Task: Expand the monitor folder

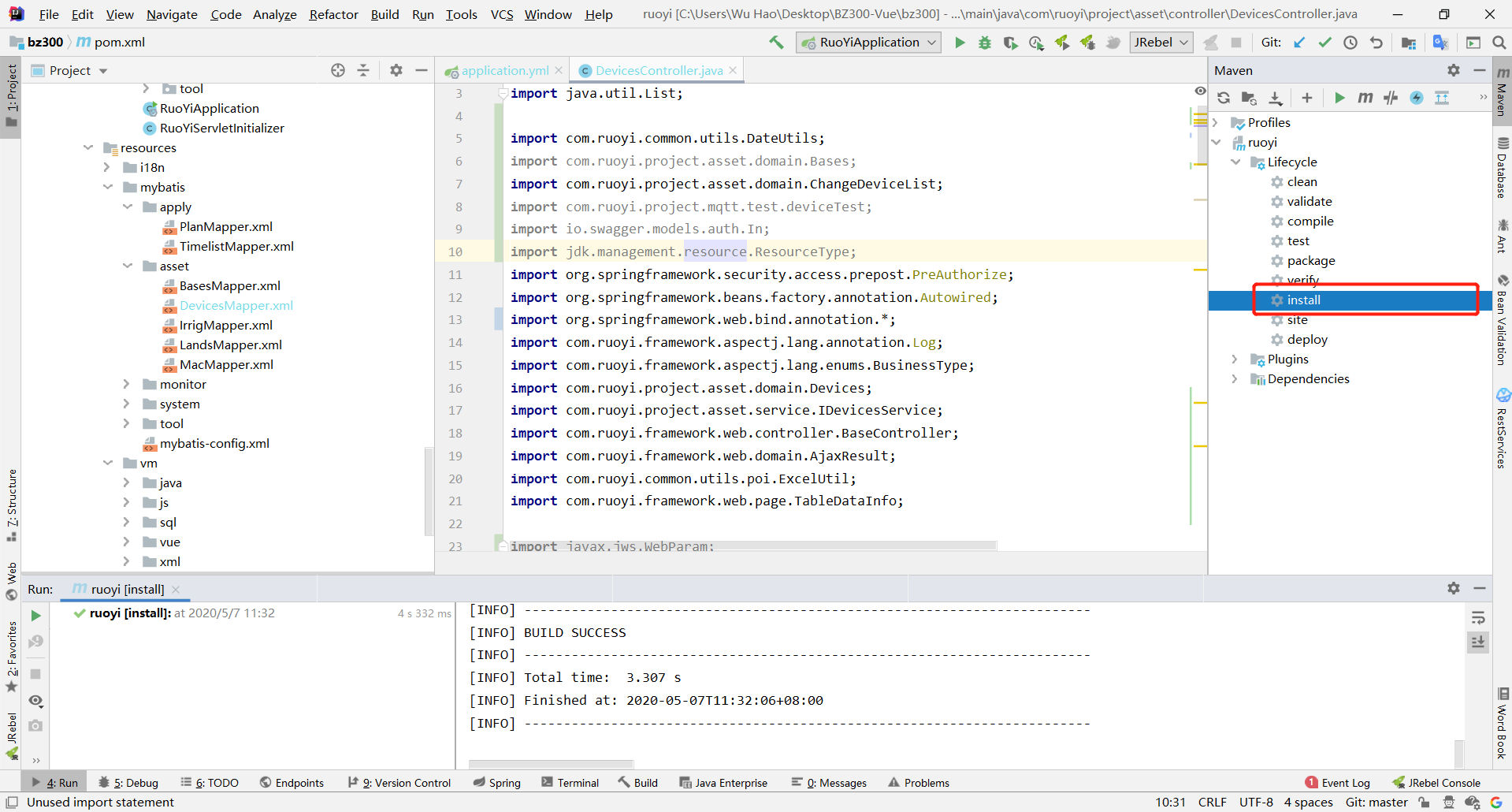Action: pos(127,384)
